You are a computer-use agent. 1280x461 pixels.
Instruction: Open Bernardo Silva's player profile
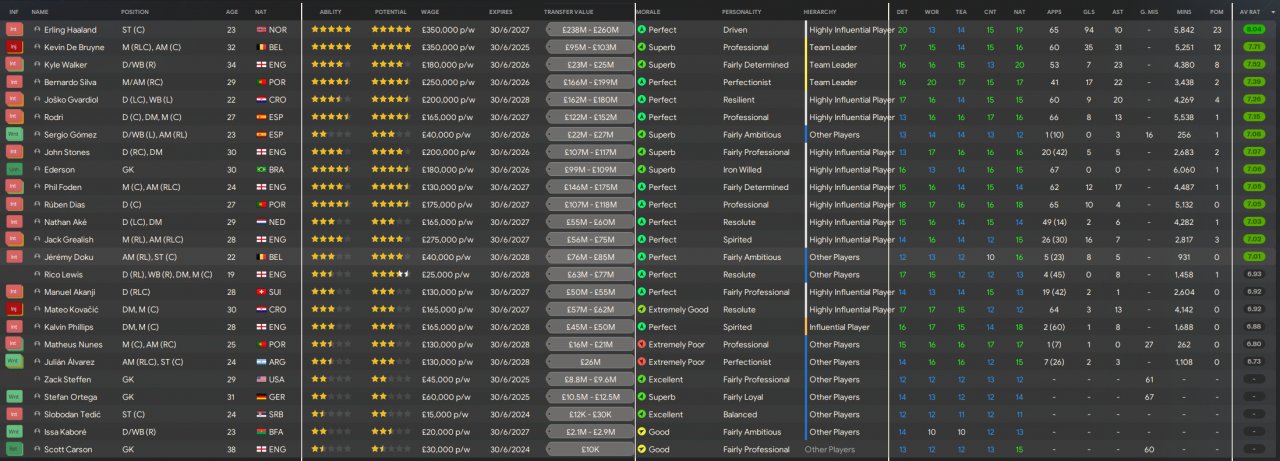click(x=67, y=82)
